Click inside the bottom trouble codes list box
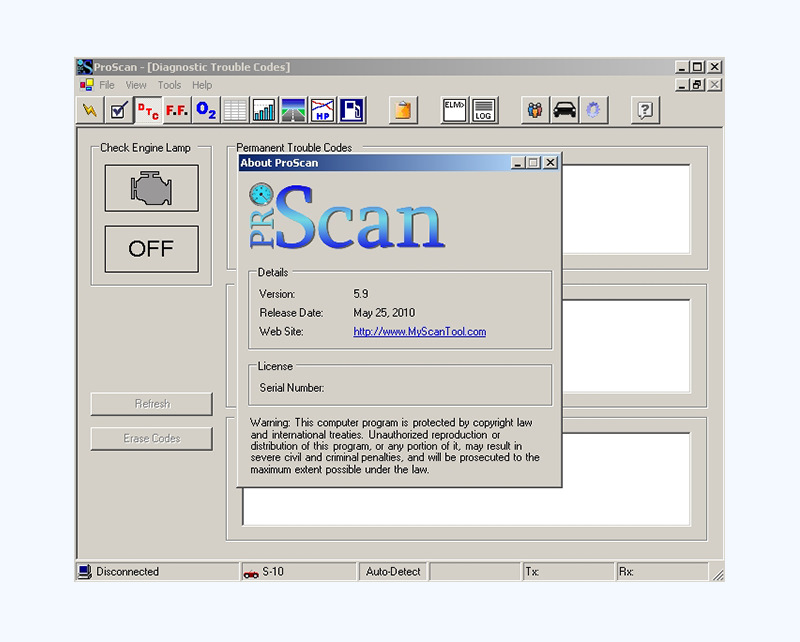The image size is (800, 642). 466,504
